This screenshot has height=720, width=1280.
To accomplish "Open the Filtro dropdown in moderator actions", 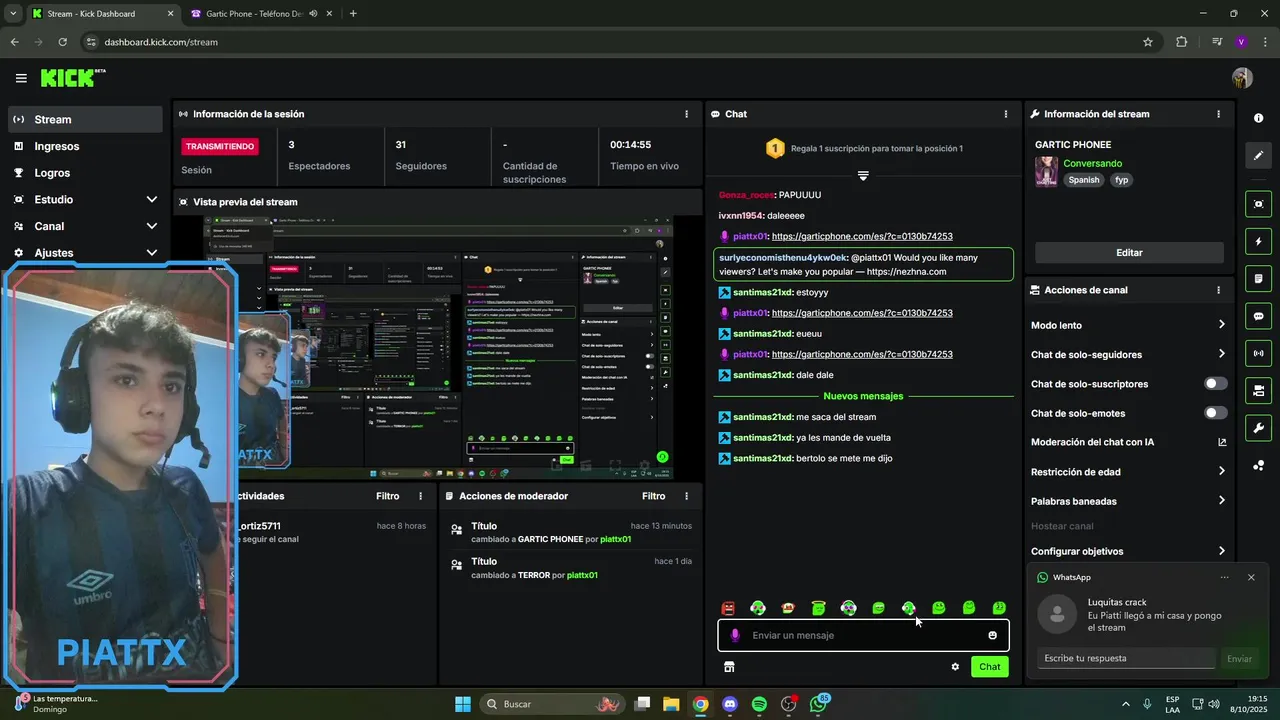I will click(x=653, y=496).
